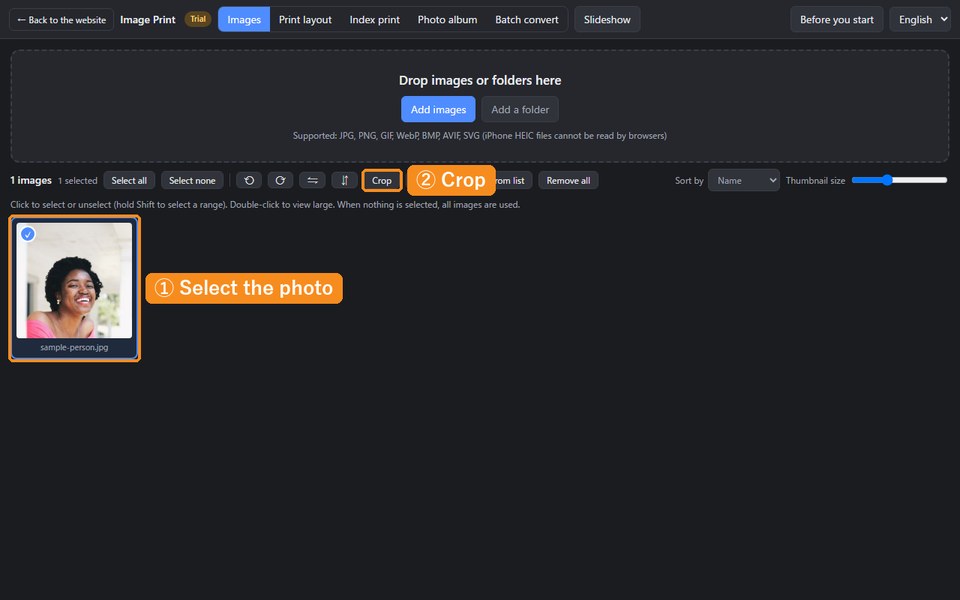Click the '1 images' count label

click(31, 181)
